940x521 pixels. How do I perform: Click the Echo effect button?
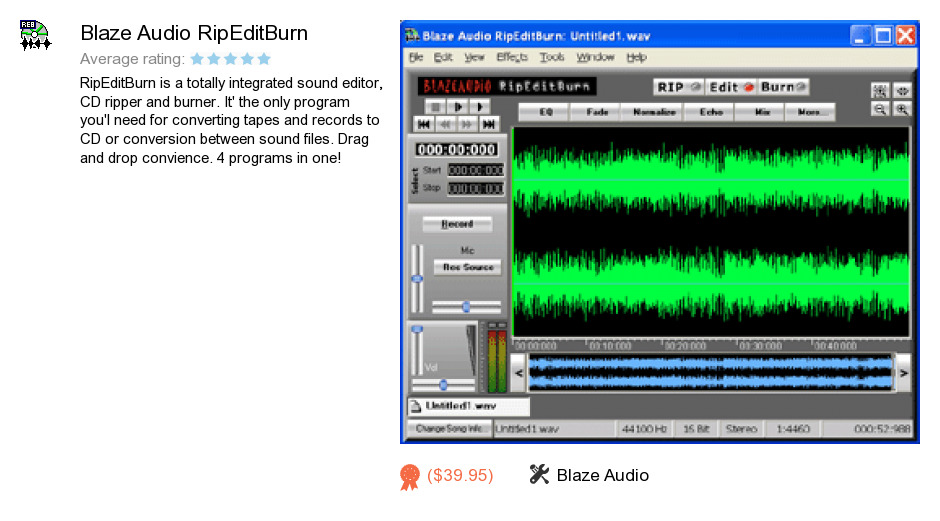coord(711,112)
